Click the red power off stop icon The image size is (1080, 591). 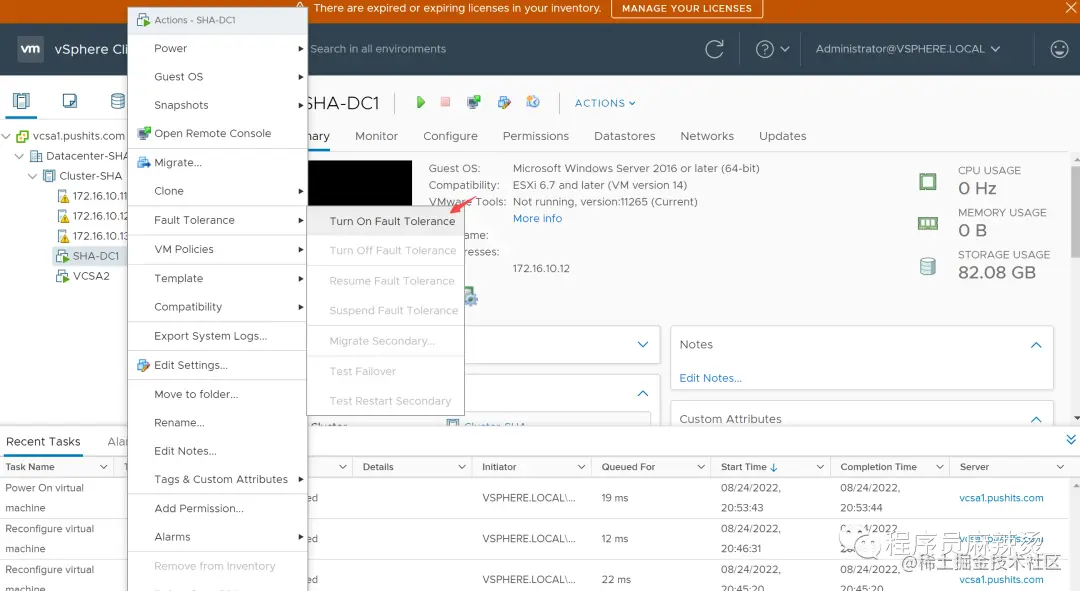(445, 102)
